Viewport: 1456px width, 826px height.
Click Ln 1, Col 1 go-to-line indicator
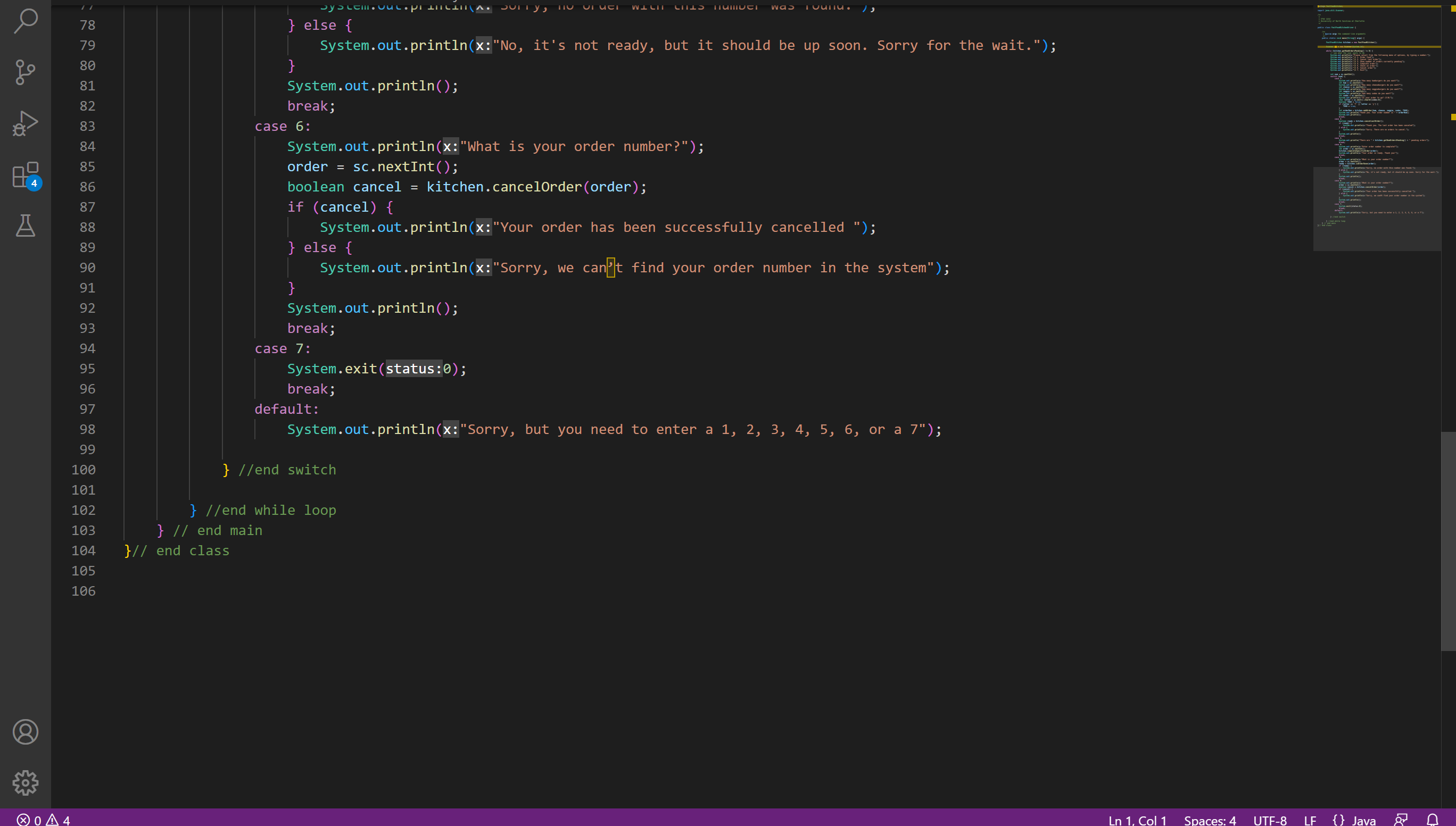(x=1137, y=820)
